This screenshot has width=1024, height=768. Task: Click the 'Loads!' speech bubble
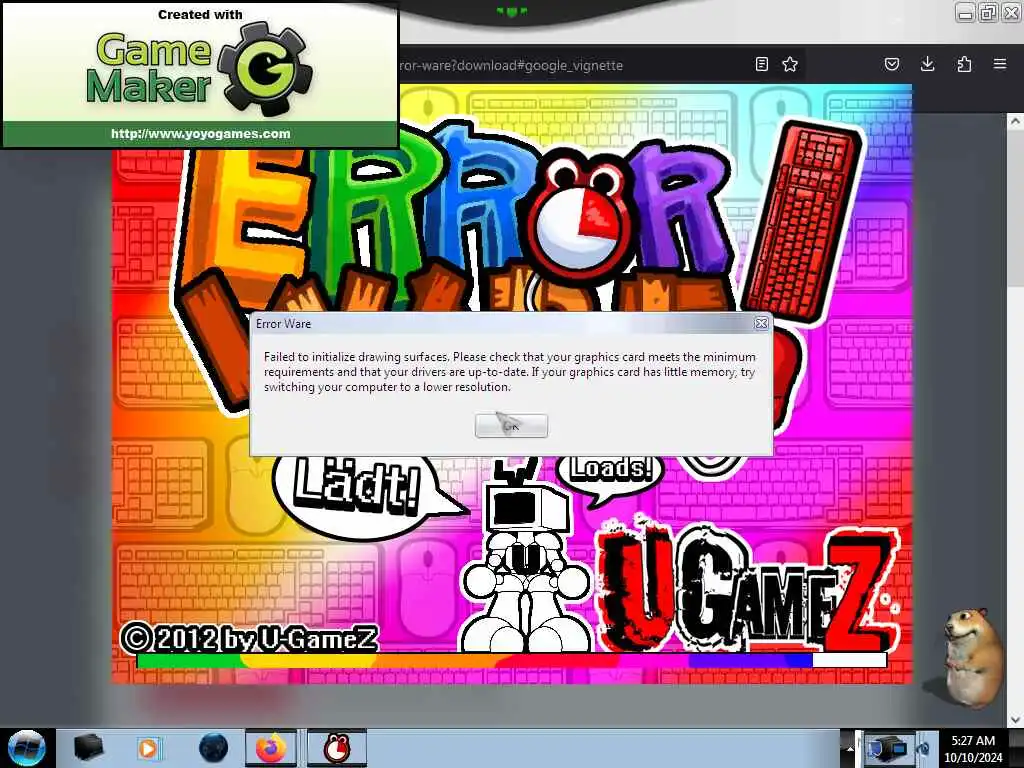tap(609, 475)
